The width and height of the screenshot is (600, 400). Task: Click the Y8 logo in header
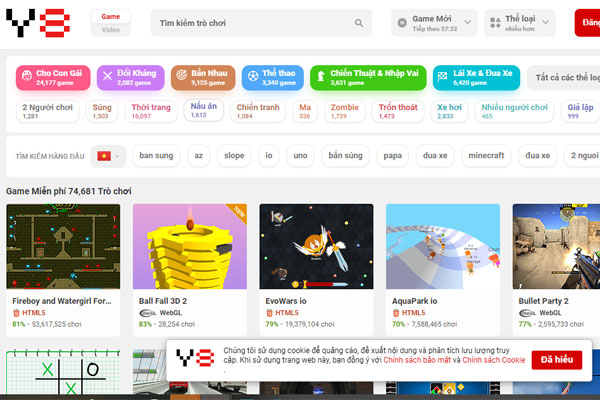(x=37, y=23)
